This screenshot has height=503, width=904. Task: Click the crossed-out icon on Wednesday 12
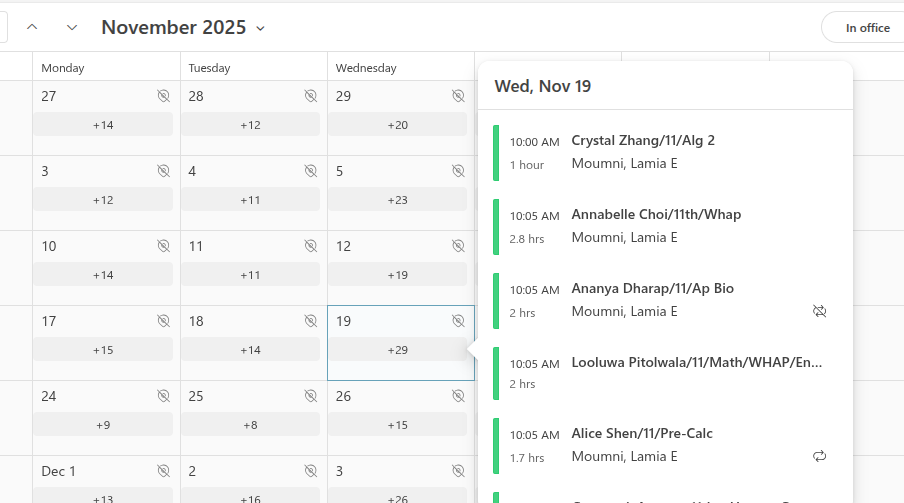point(458,246)
